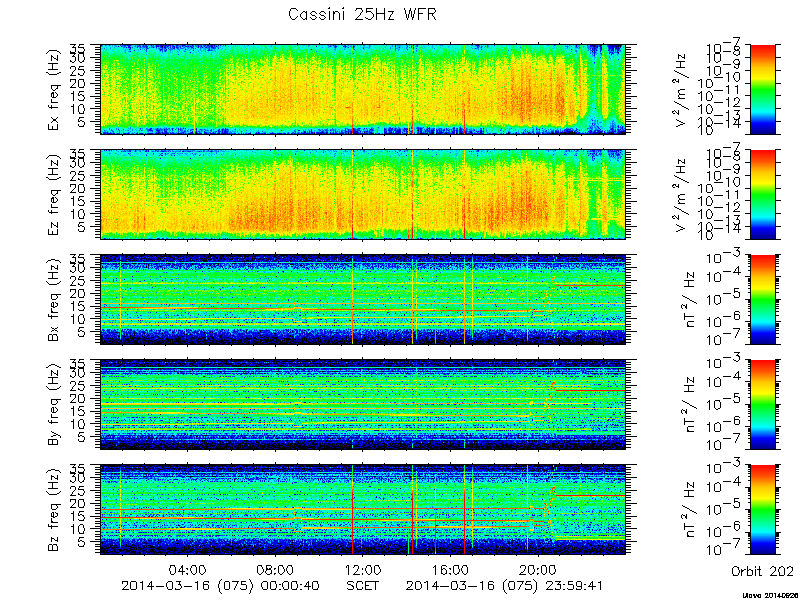Click the 08:00 time axis label

click(x=276, y=570)
